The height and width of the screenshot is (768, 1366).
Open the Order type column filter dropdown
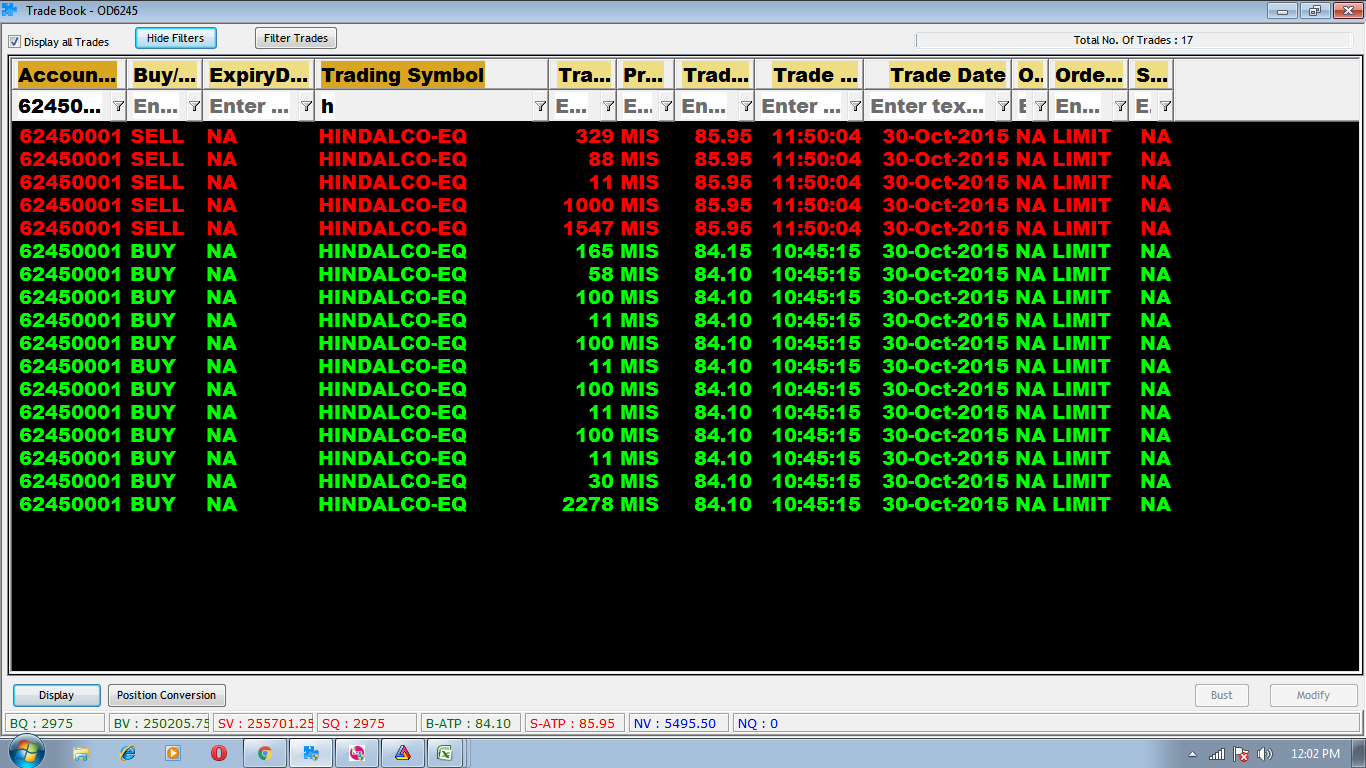click(1120, 106)
